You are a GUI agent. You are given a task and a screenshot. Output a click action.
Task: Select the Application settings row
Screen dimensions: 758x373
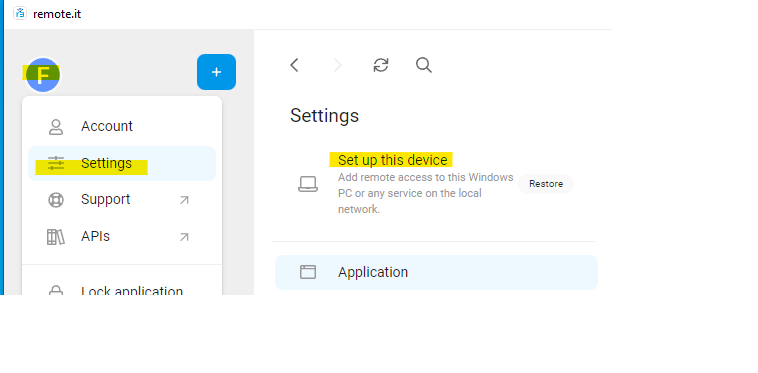436,273
